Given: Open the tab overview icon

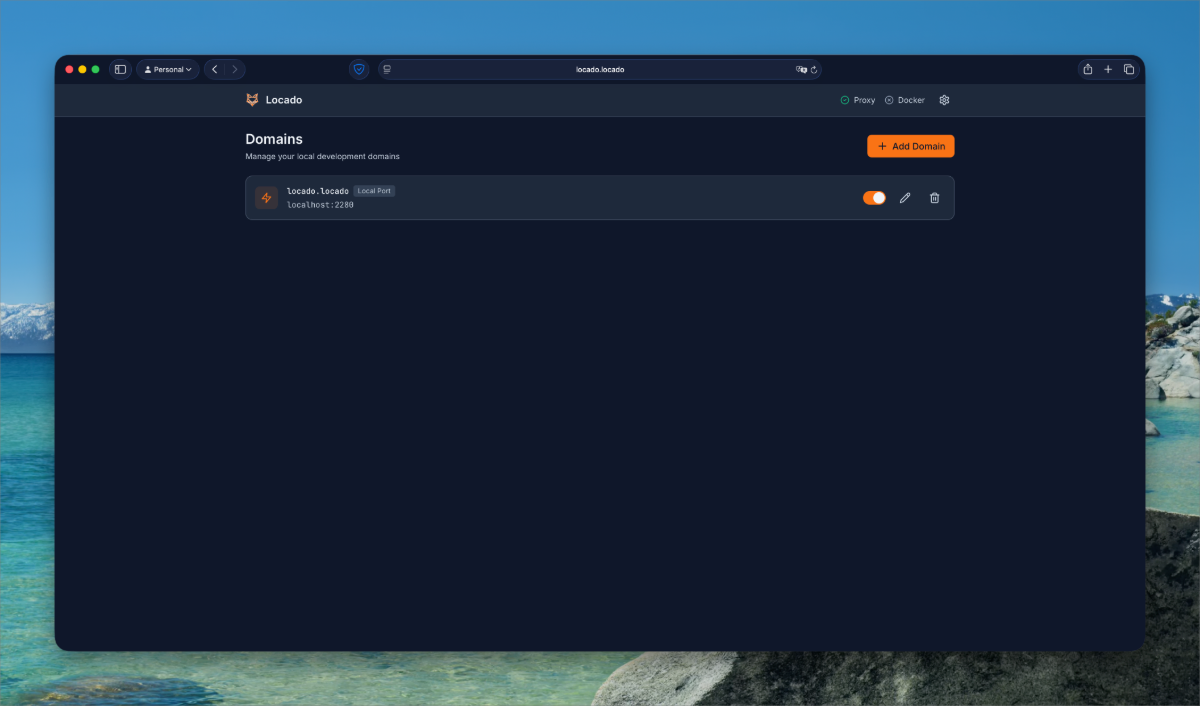Looking at the screenshot, I should (x=1129, y=69).
